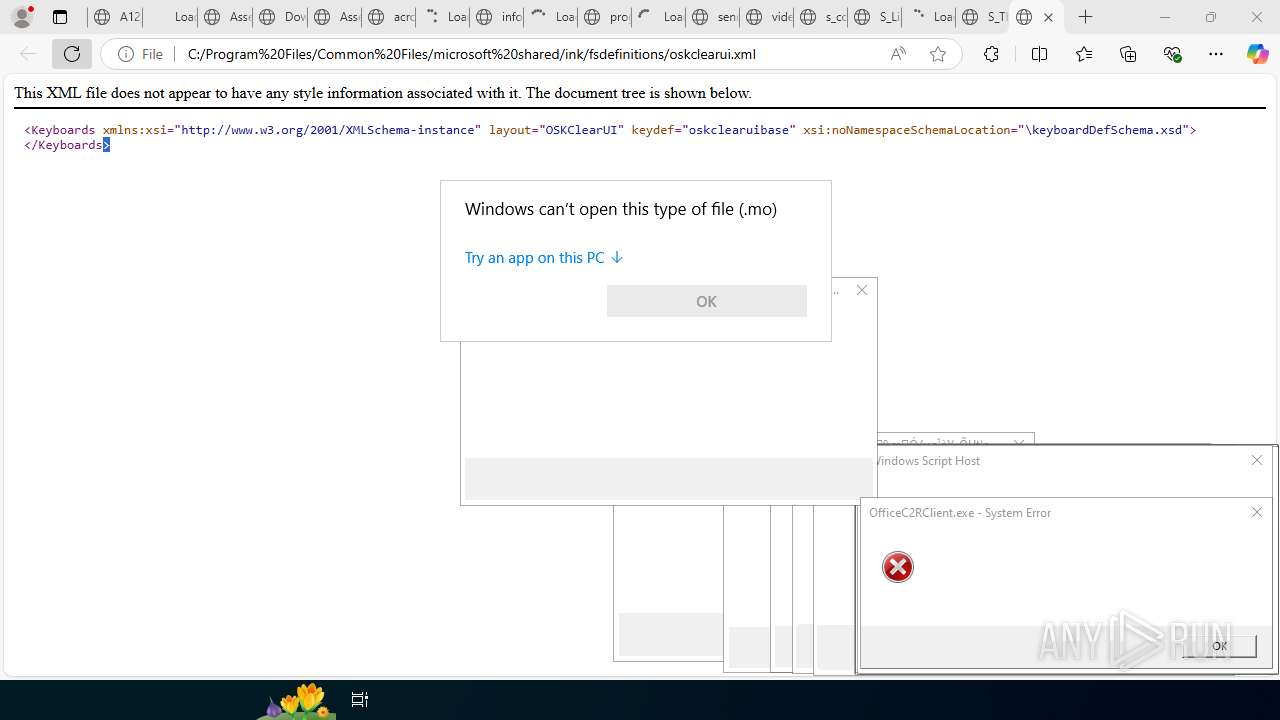Refresh the current page
Screen dimensions: 1280x720
[72, 54]
